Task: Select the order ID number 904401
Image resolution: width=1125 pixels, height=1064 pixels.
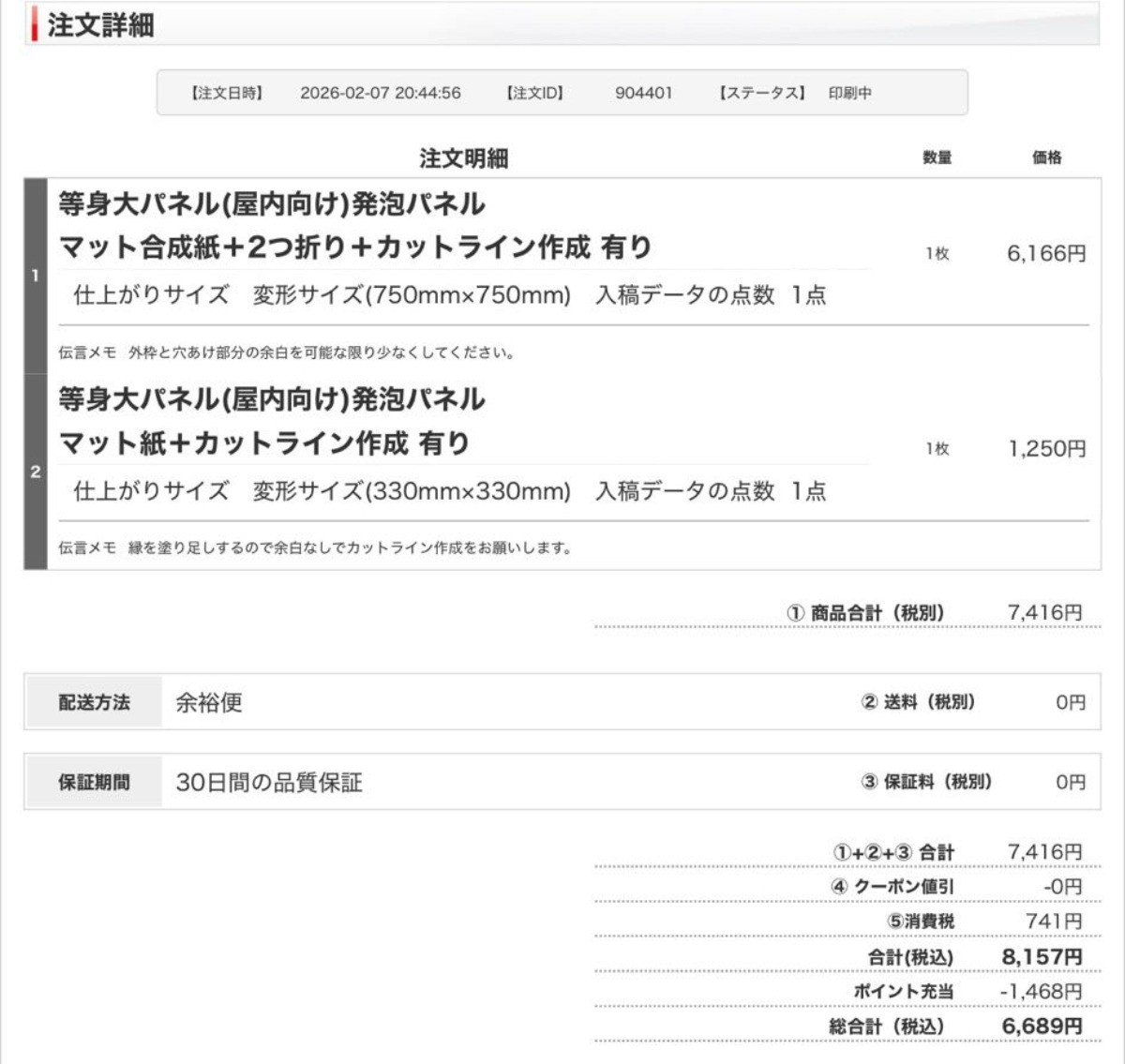Action: click(x=643, y=93)
